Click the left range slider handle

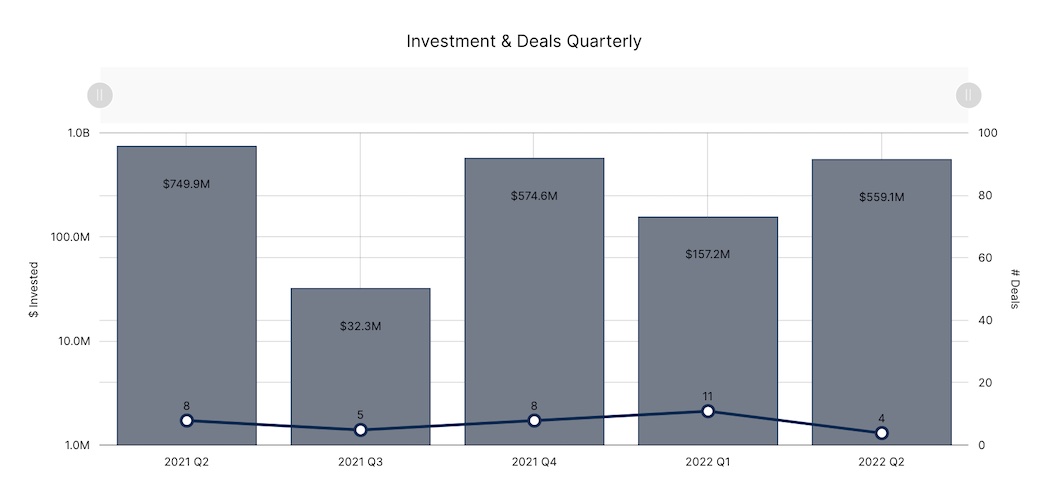(100, 95)
